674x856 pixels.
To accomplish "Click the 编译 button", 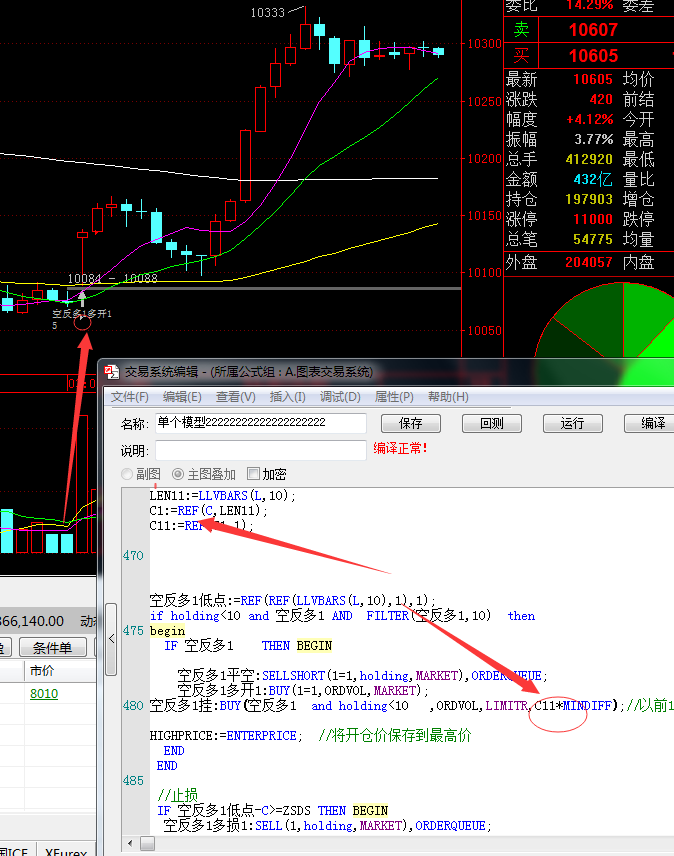I will pos(649,423).
